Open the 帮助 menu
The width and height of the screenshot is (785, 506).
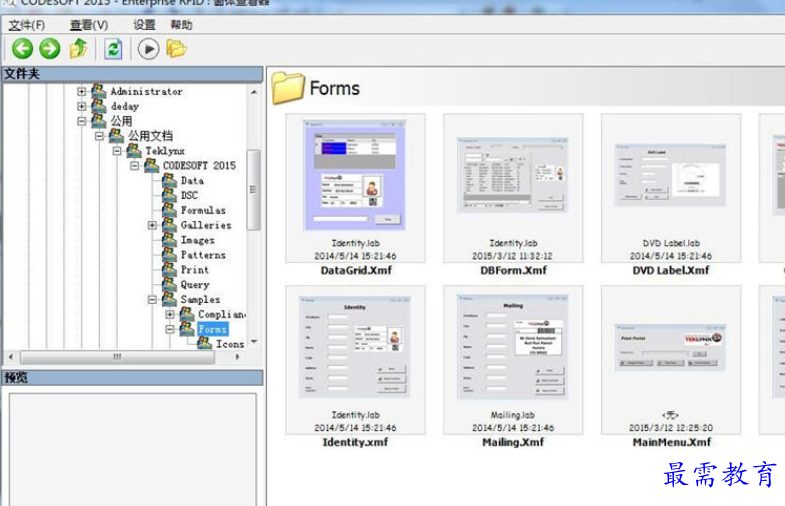[x=181, y=25]
